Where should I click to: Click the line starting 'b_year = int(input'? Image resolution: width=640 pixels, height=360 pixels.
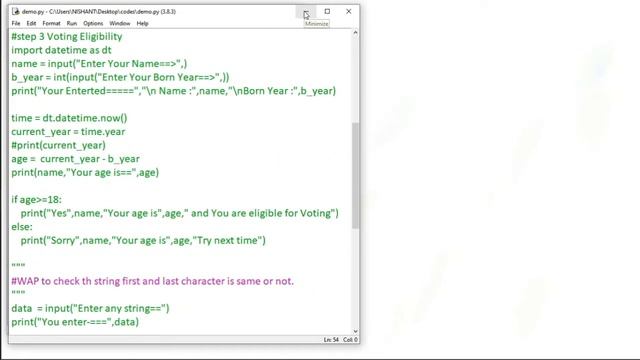pyautogui.click(x=120, y=77)
